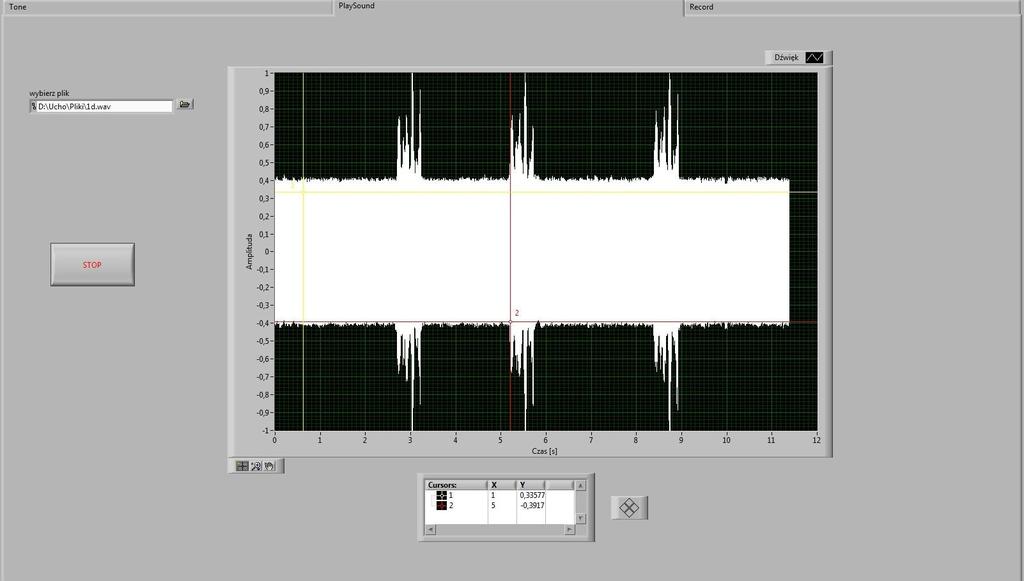The width and height of the screenshot is (1024, 581).
Task: Click the "Cursors:" column header
Action: 456,485
